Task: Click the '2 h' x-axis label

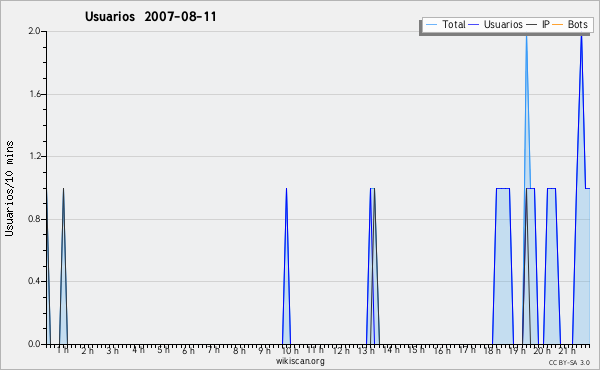Action: (x=88, y=350)
